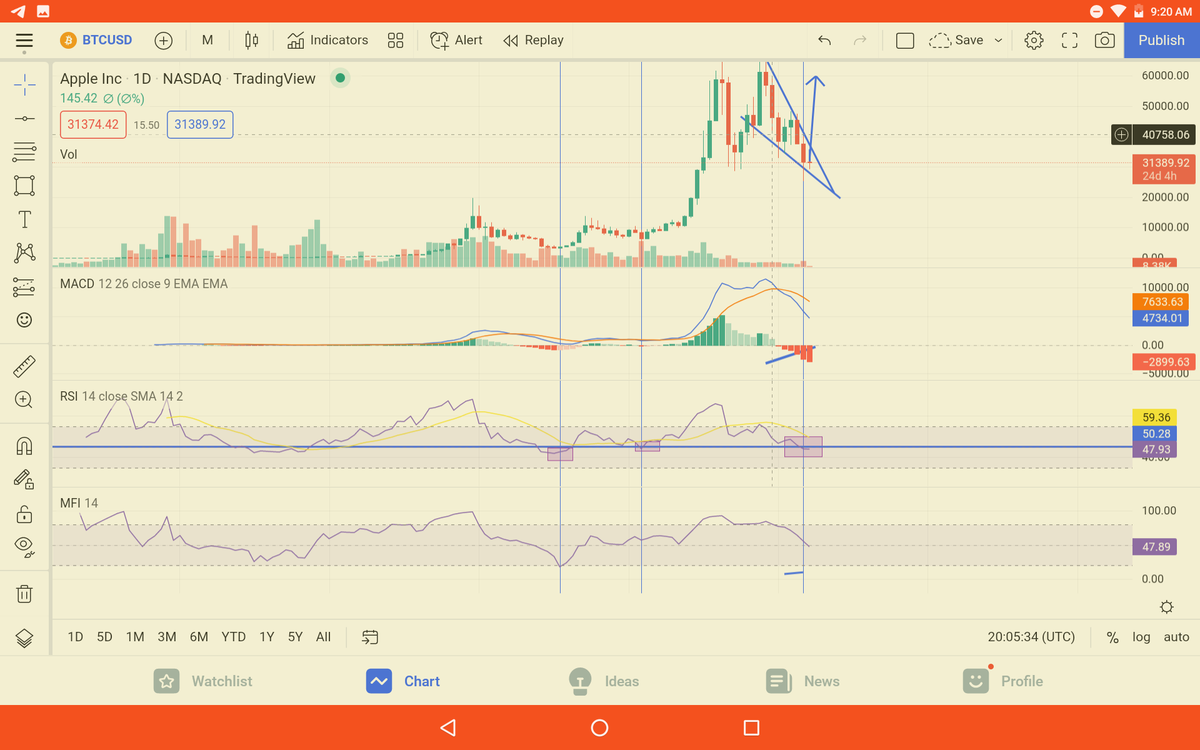The image size is (1200, 750).
Task: Tap the Android recent apps button
Action: tap(752, 727)
